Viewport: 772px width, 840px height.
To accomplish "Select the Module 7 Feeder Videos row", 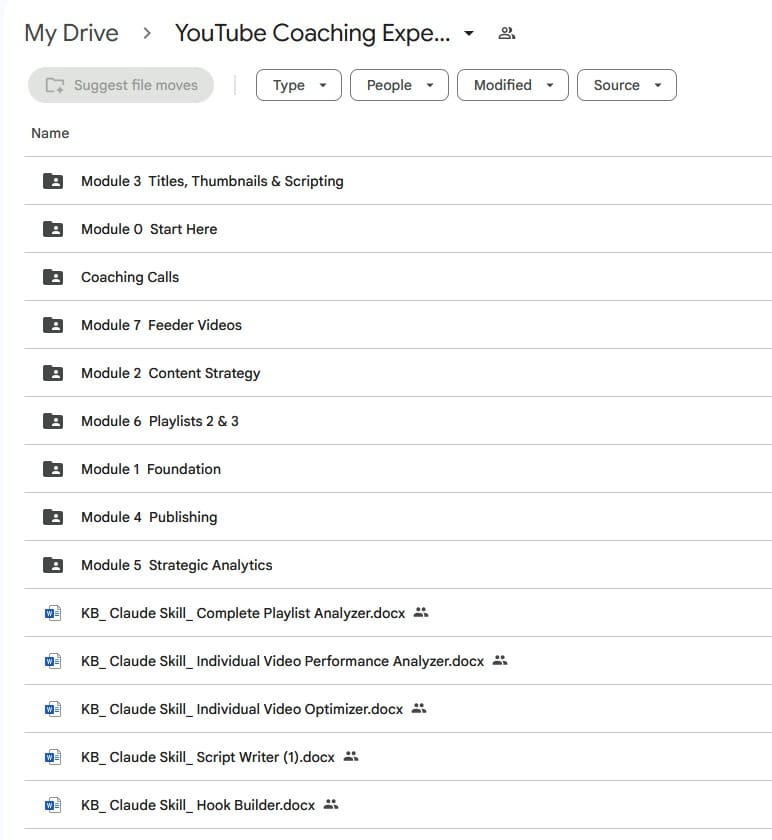I will pyautogui.click(x=398, y=325).
